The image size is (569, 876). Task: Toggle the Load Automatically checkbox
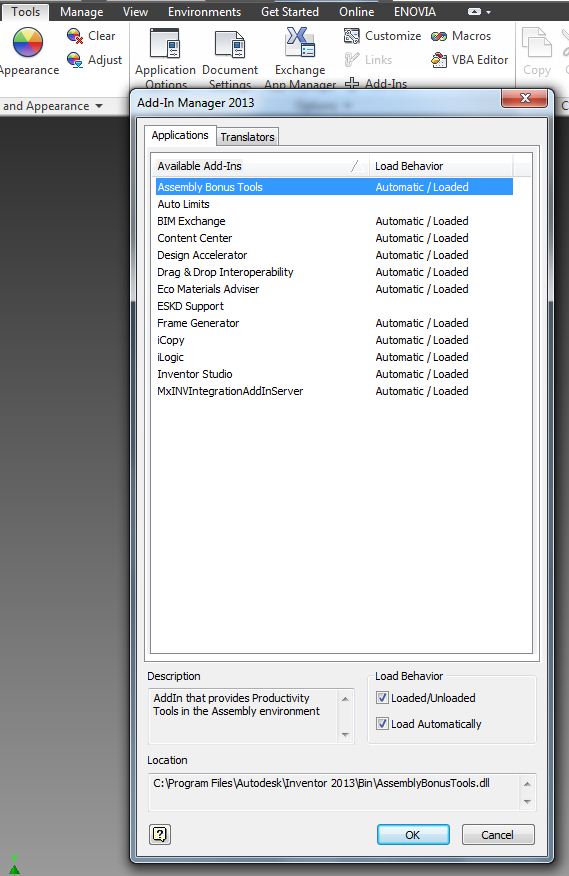pyautogui.click(x=382, y=723)
